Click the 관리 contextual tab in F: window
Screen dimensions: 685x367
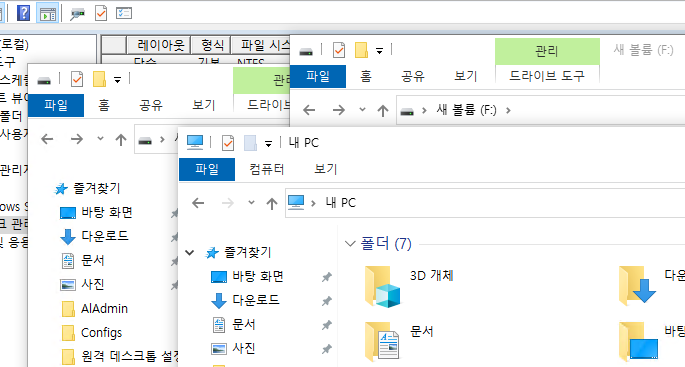coord(547,52)
